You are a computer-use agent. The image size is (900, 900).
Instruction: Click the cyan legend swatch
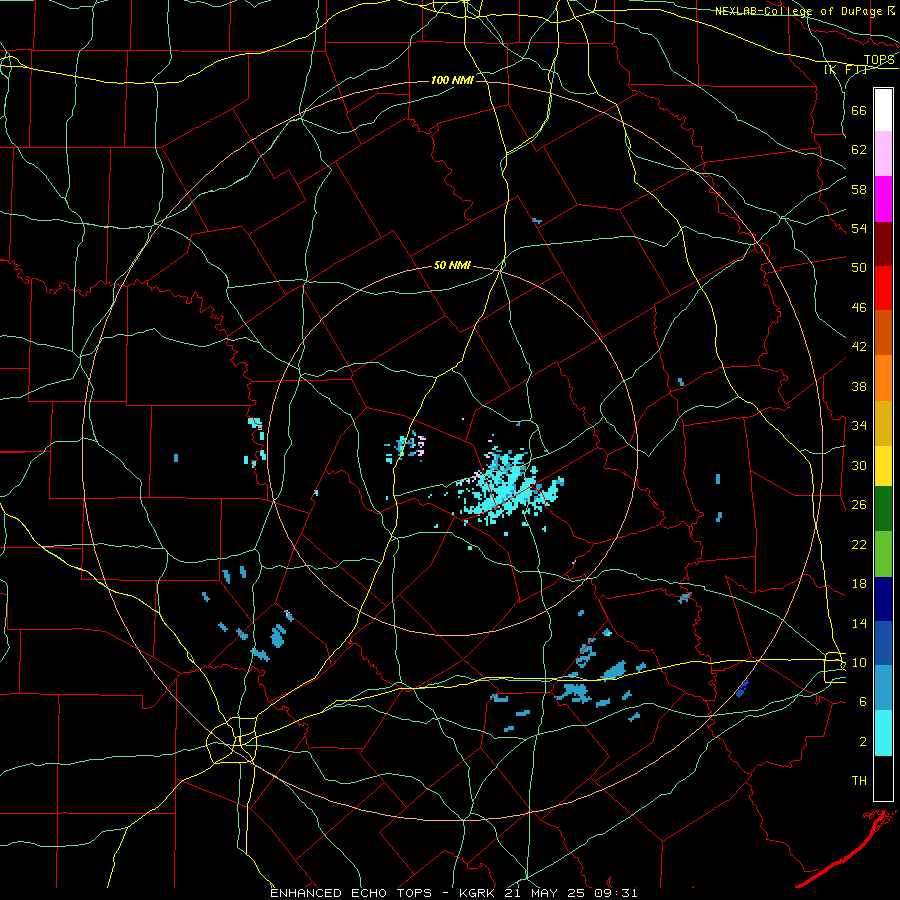coord(883,733)
